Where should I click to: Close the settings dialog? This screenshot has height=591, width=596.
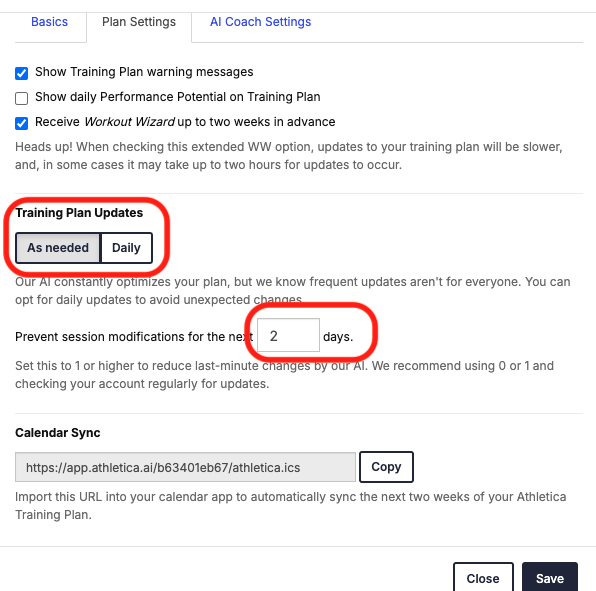tap(483, 578)
